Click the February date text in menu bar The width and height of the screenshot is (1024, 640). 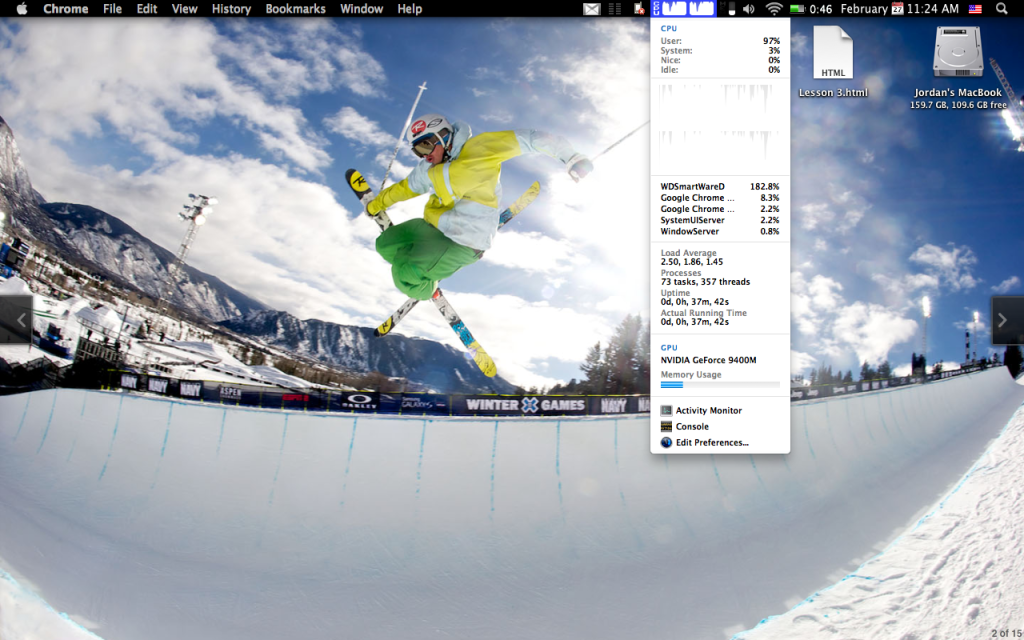click(864, 8)
